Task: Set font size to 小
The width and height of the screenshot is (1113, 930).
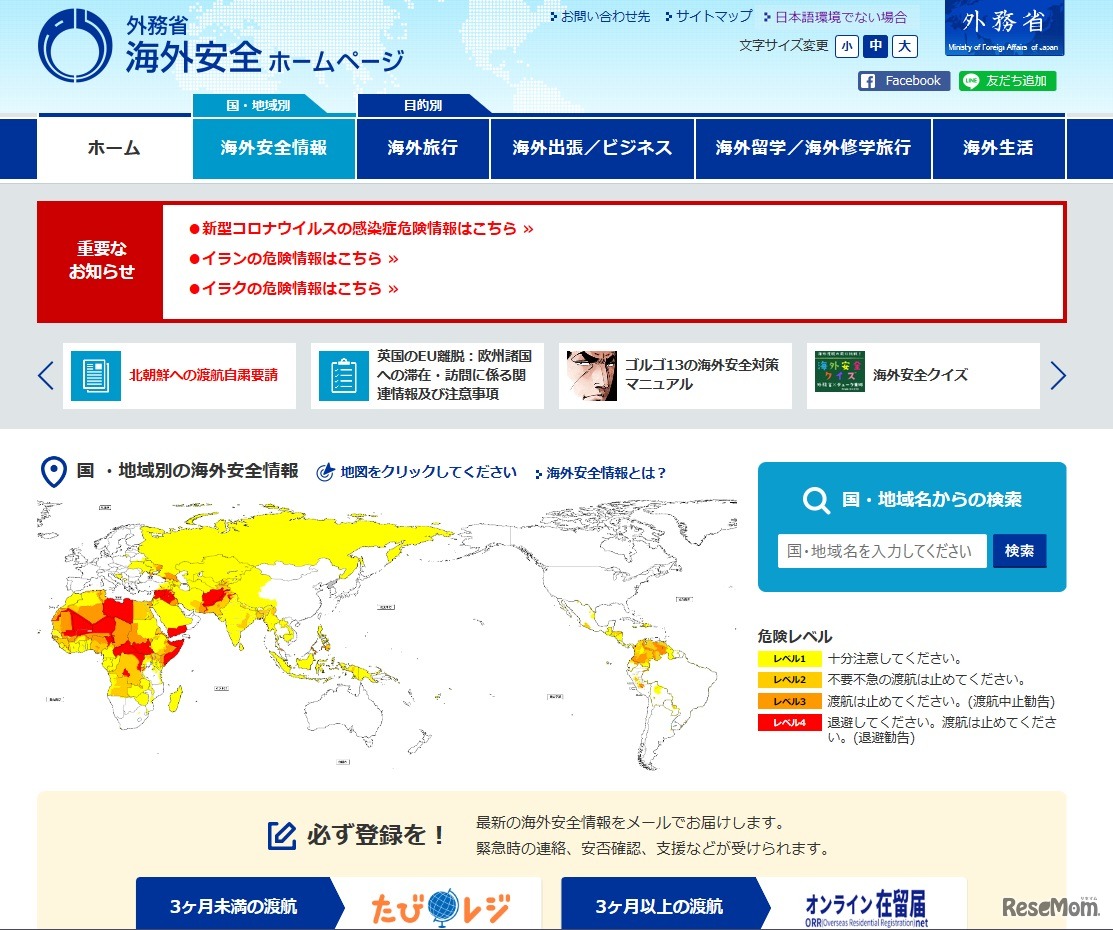Action: click(846, 46)
